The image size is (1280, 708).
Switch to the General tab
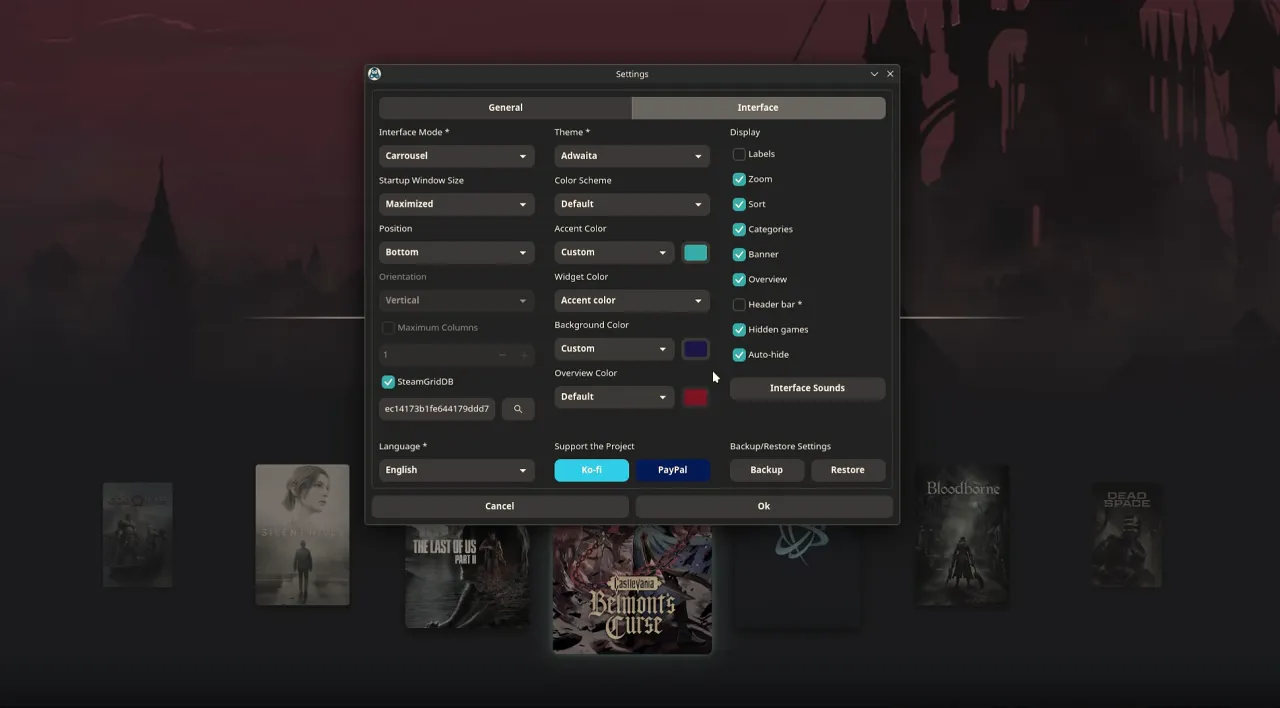point(505,107)
